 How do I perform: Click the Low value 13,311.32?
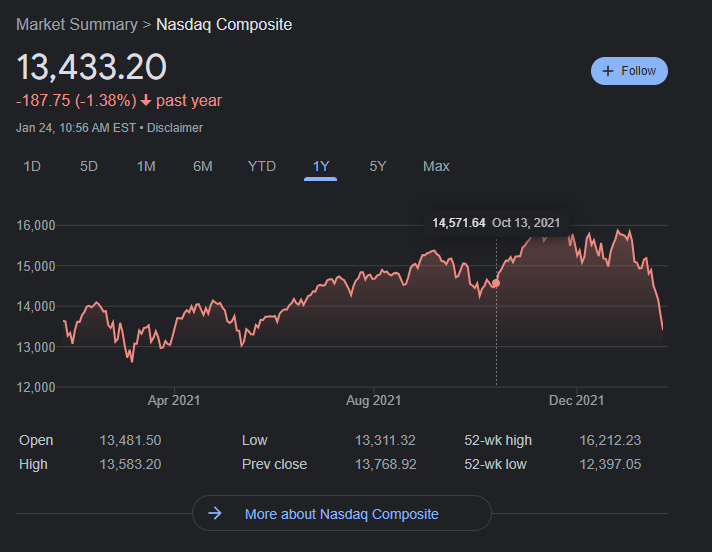point(385,440)
